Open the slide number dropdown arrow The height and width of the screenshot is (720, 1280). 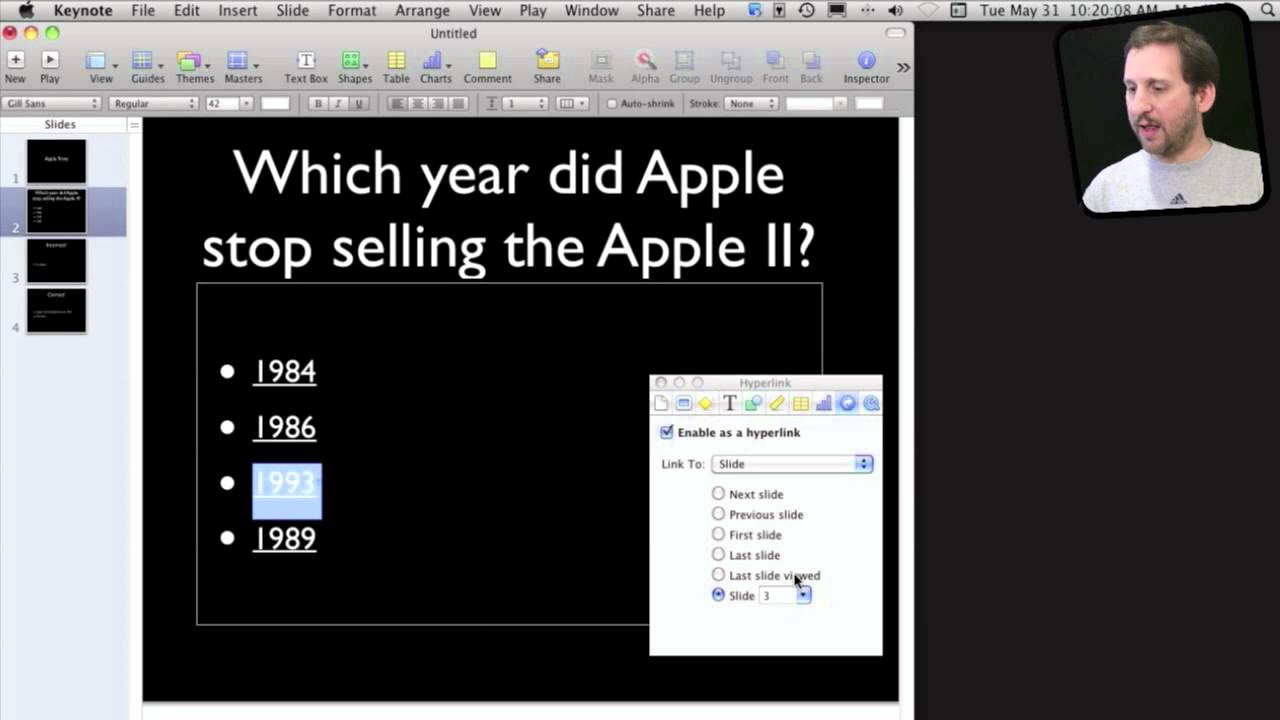tap(804, 596)
